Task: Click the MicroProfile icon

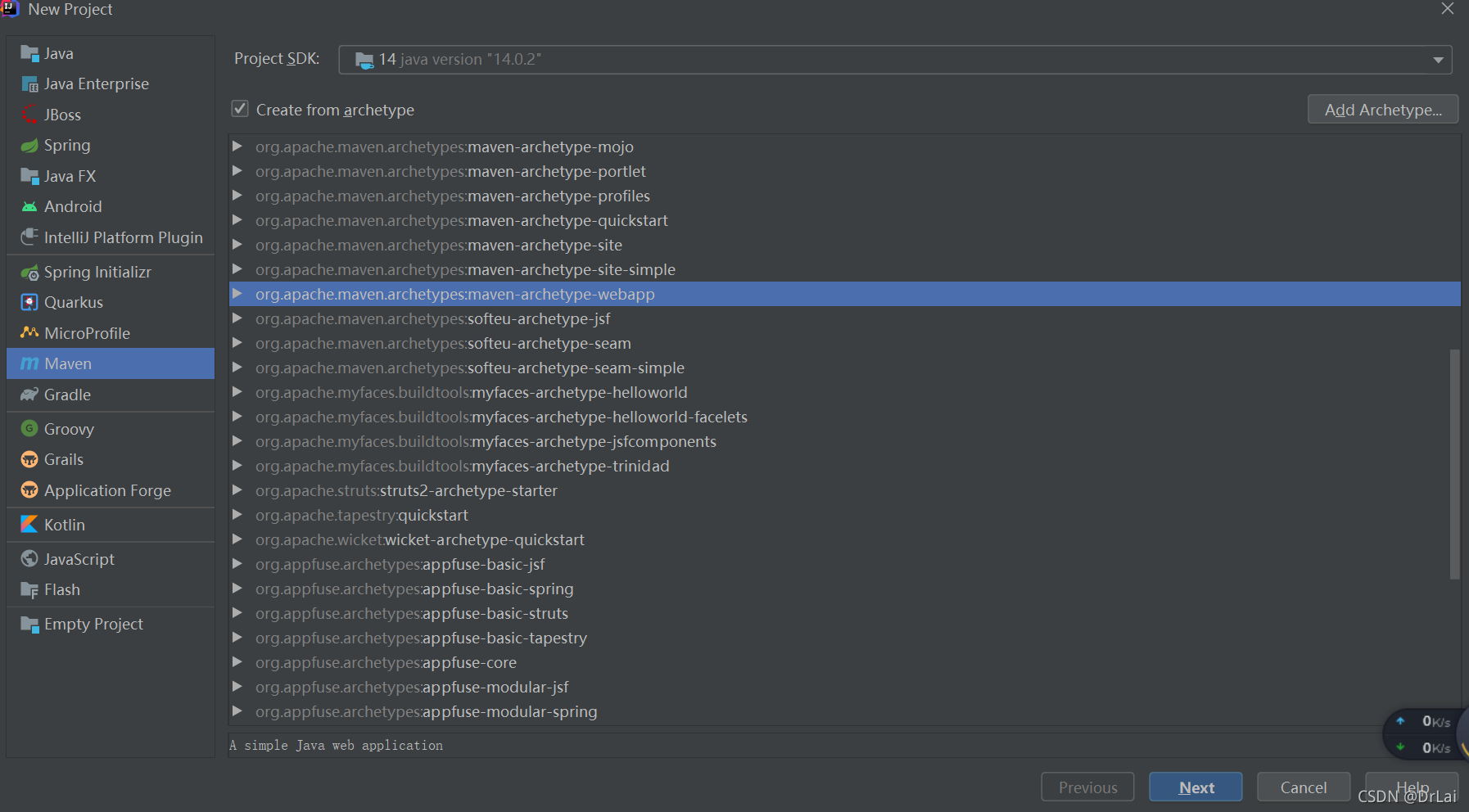Action: tap(29, 333)
